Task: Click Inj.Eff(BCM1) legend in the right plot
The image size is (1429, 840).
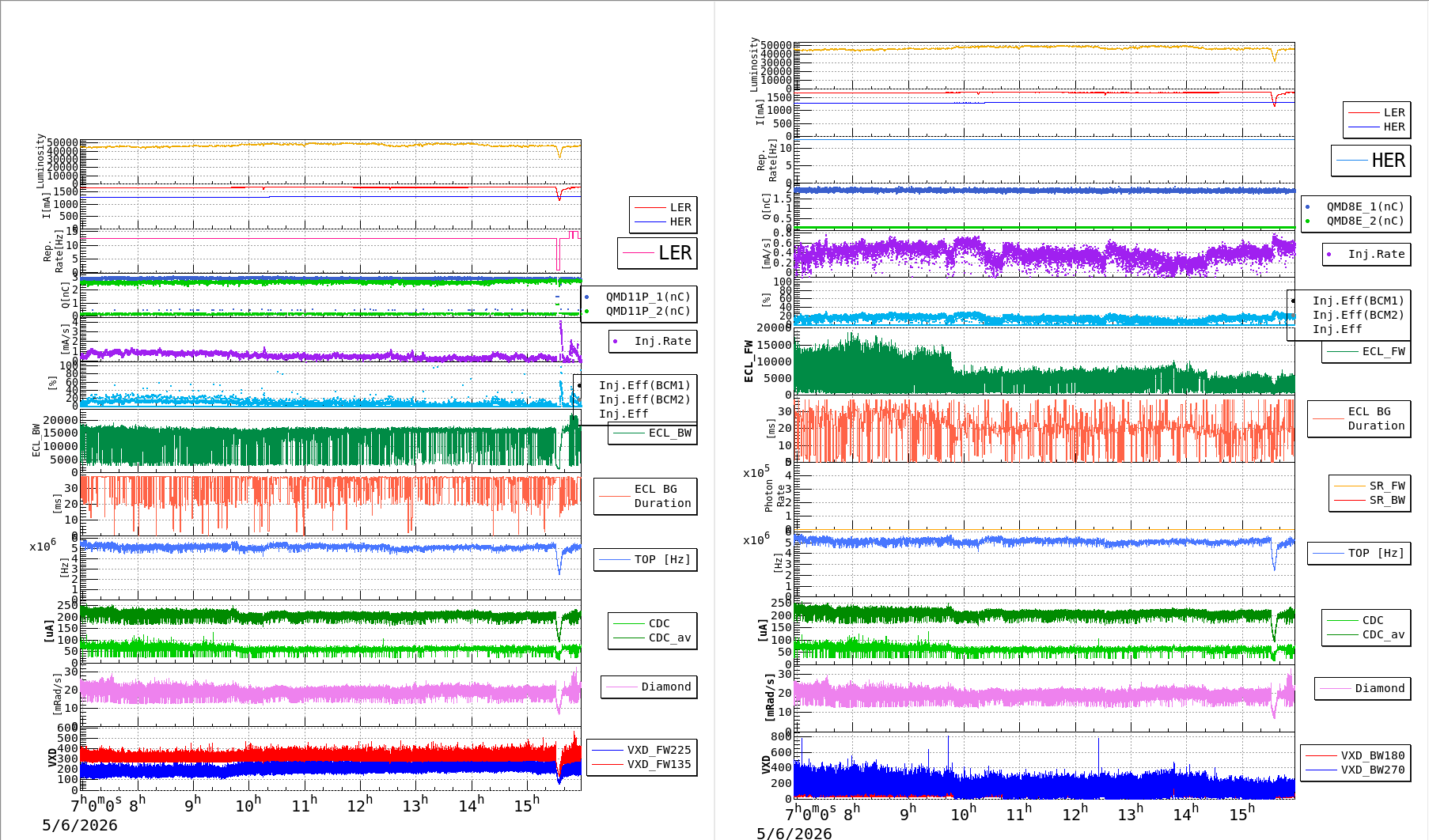Action: click(1358, 301)
